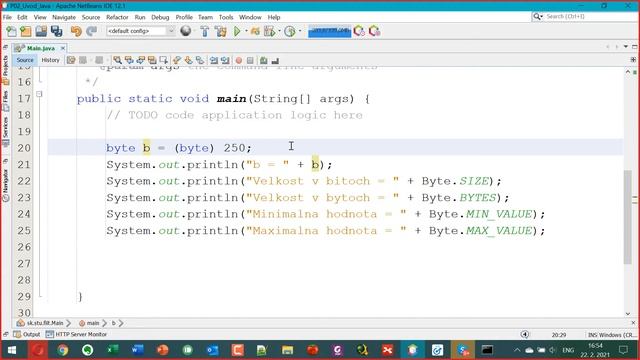Click the Toggle Bookmark icon
This screenshot has height=360, width=640.
[200, 60]
